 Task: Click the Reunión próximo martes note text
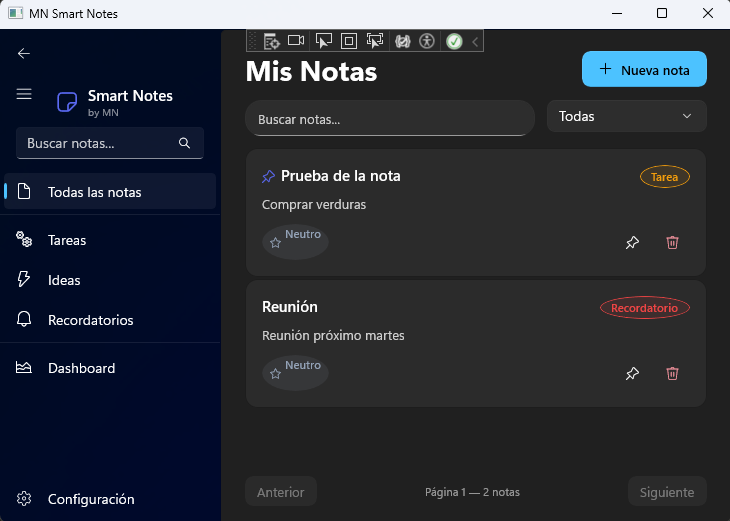click(333, 336)
